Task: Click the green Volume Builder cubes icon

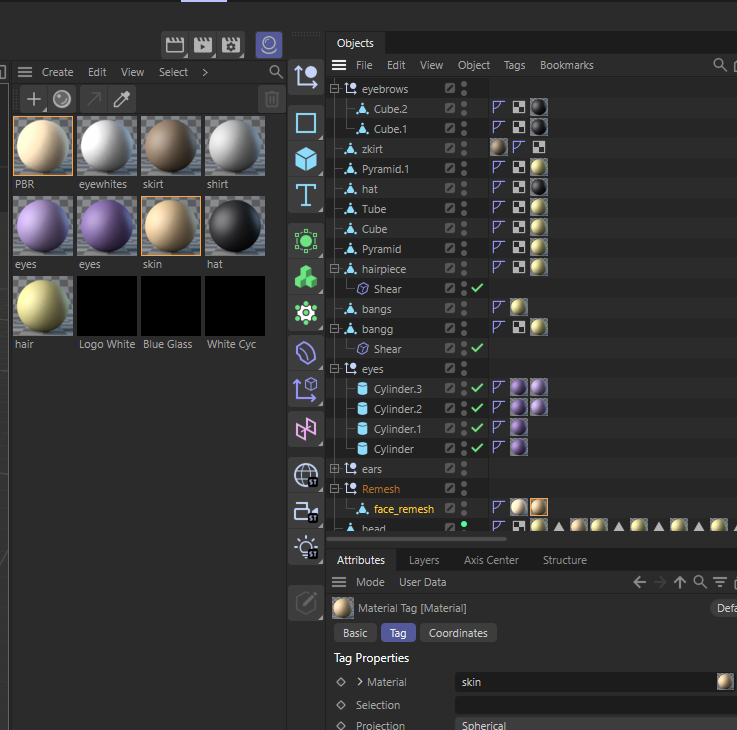Action: pos(306,277)
